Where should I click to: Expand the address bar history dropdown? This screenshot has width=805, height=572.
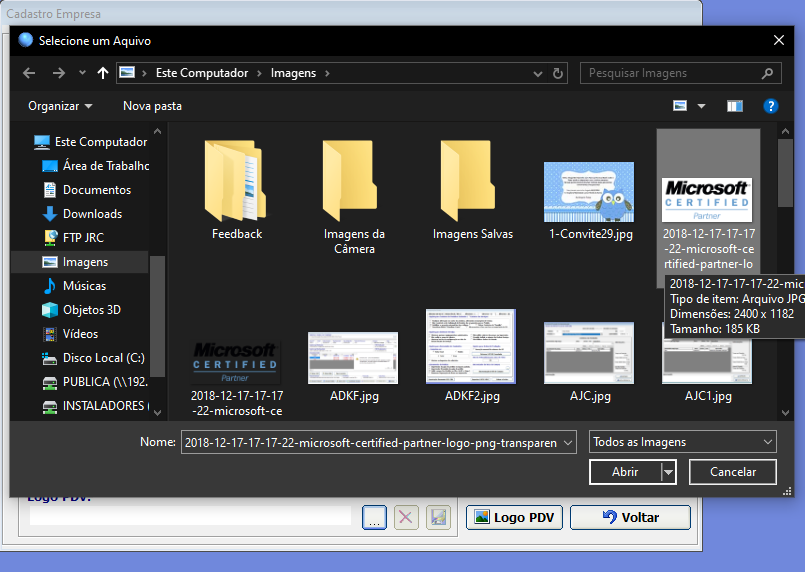click(538, 73)
